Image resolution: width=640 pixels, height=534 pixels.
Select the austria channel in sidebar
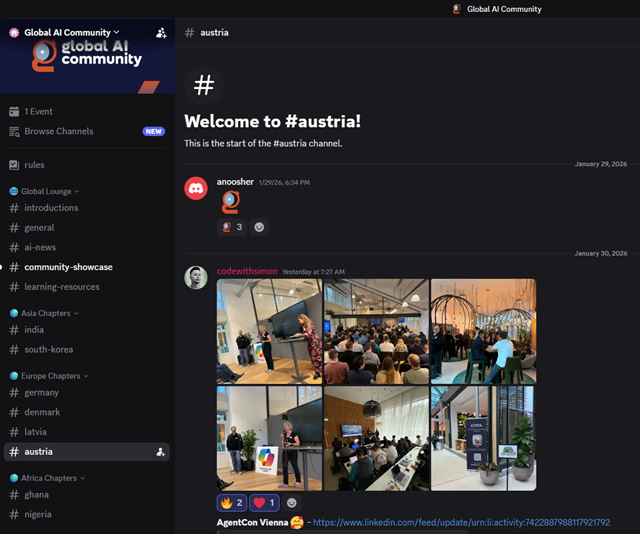[x=87, y=452]
